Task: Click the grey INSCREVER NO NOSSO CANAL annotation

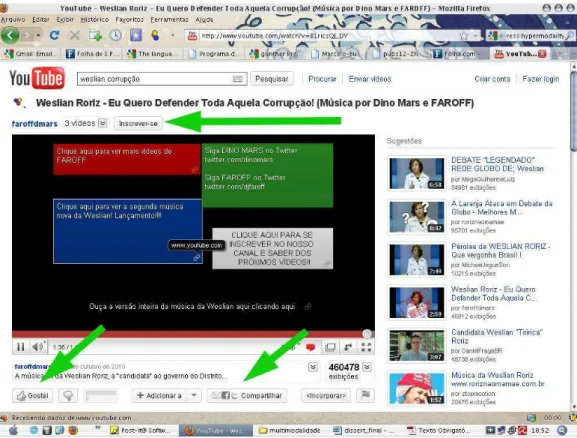Action: coord(273,248)
